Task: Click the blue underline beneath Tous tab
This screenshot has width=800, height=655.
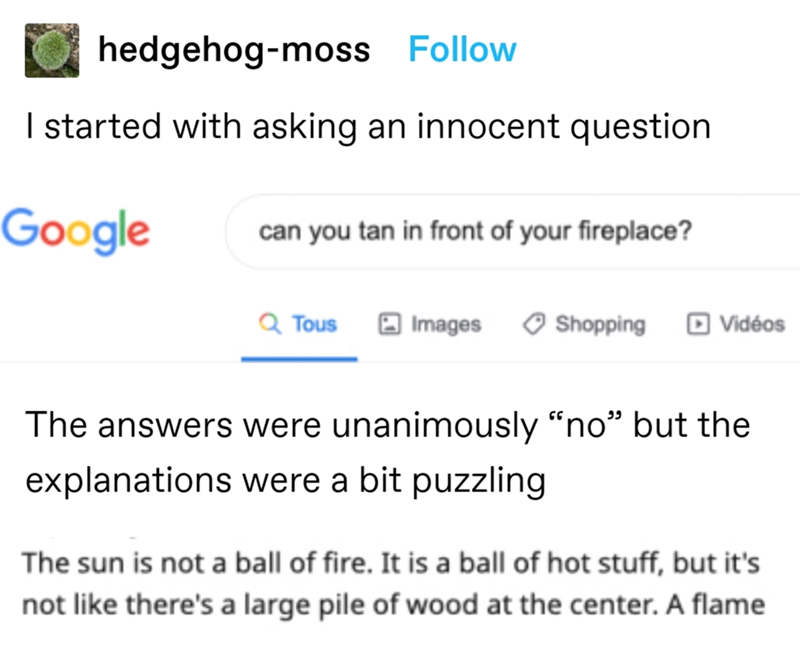Action: pyautogui.click(x=299, y=358)
